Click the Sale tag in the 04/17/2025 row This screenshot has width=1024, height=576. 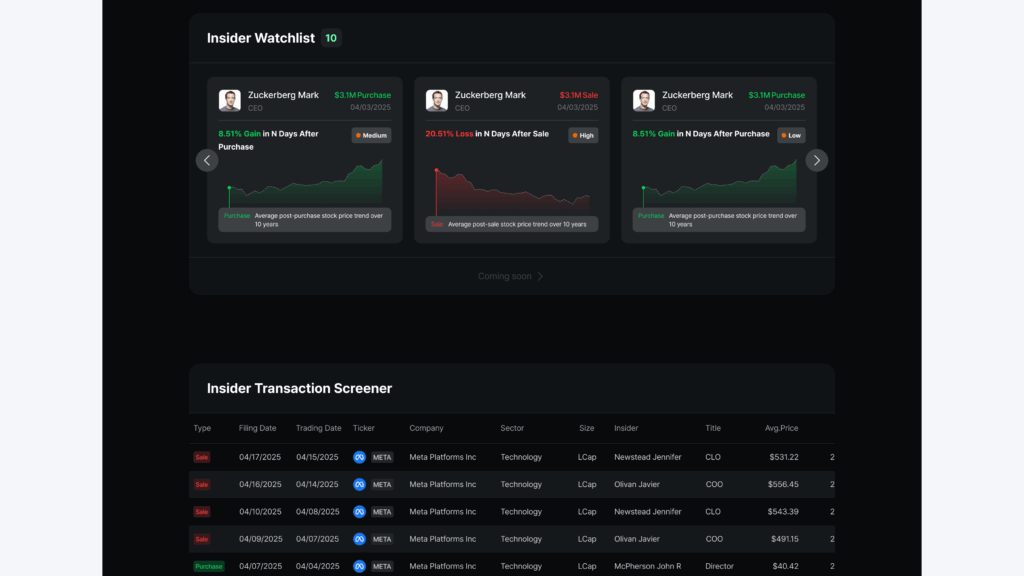(202, 457)
